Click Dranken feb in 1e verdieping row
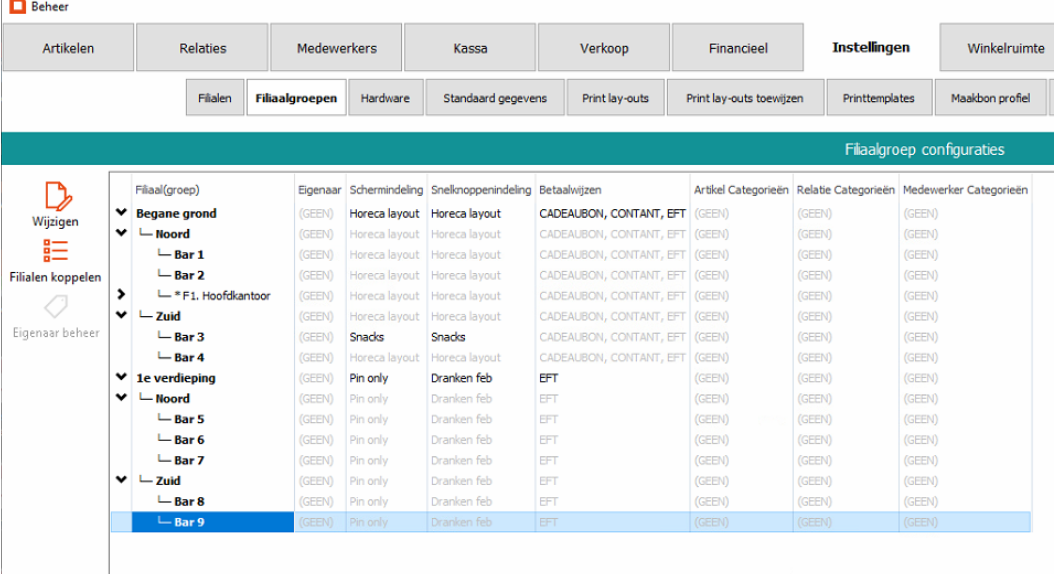This screenshot has height=586, width=1055. (462, 378)
